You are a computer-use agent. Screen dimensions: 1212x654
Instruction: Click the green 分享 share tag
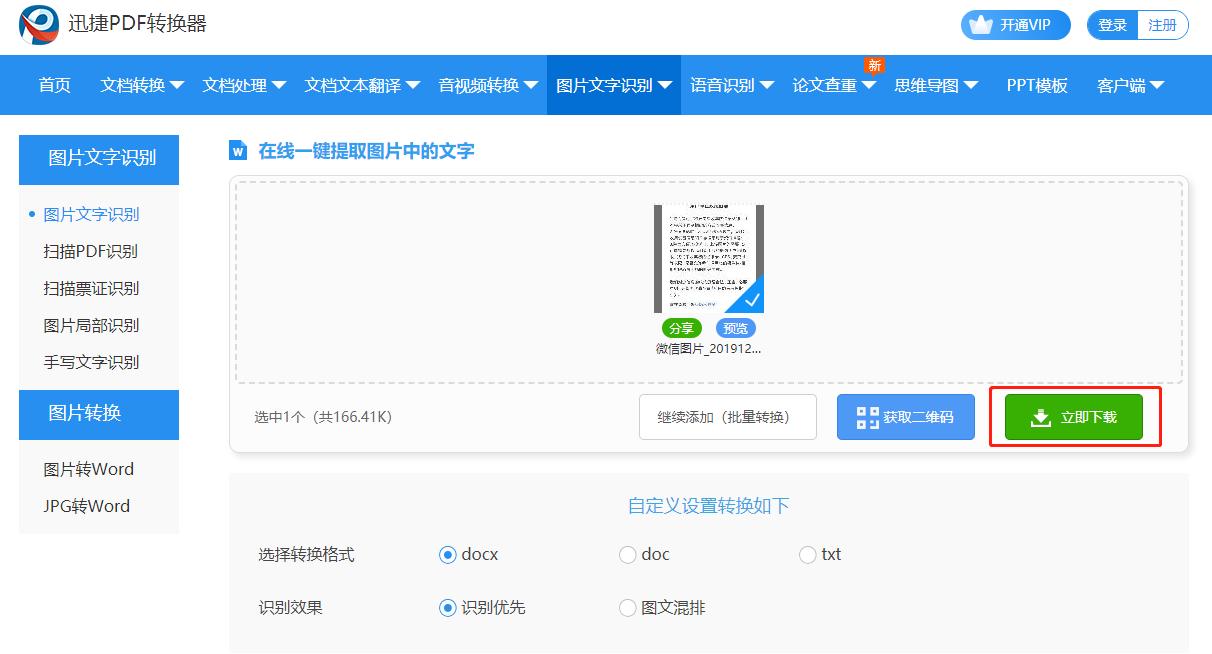681,327
